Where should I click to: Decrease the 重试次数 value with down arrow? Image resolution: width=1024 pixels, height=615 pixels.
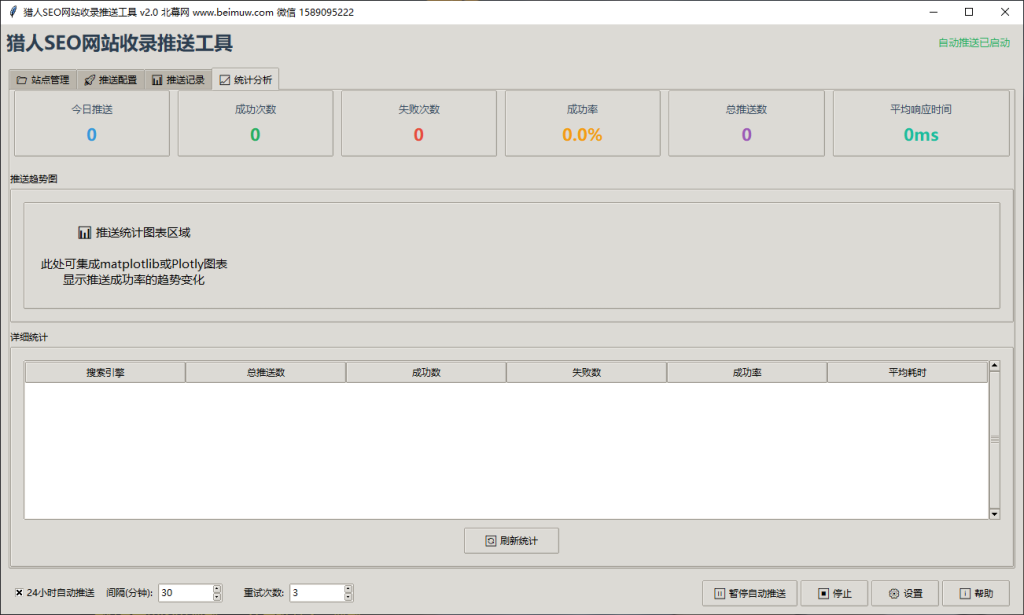pos(348,598)
